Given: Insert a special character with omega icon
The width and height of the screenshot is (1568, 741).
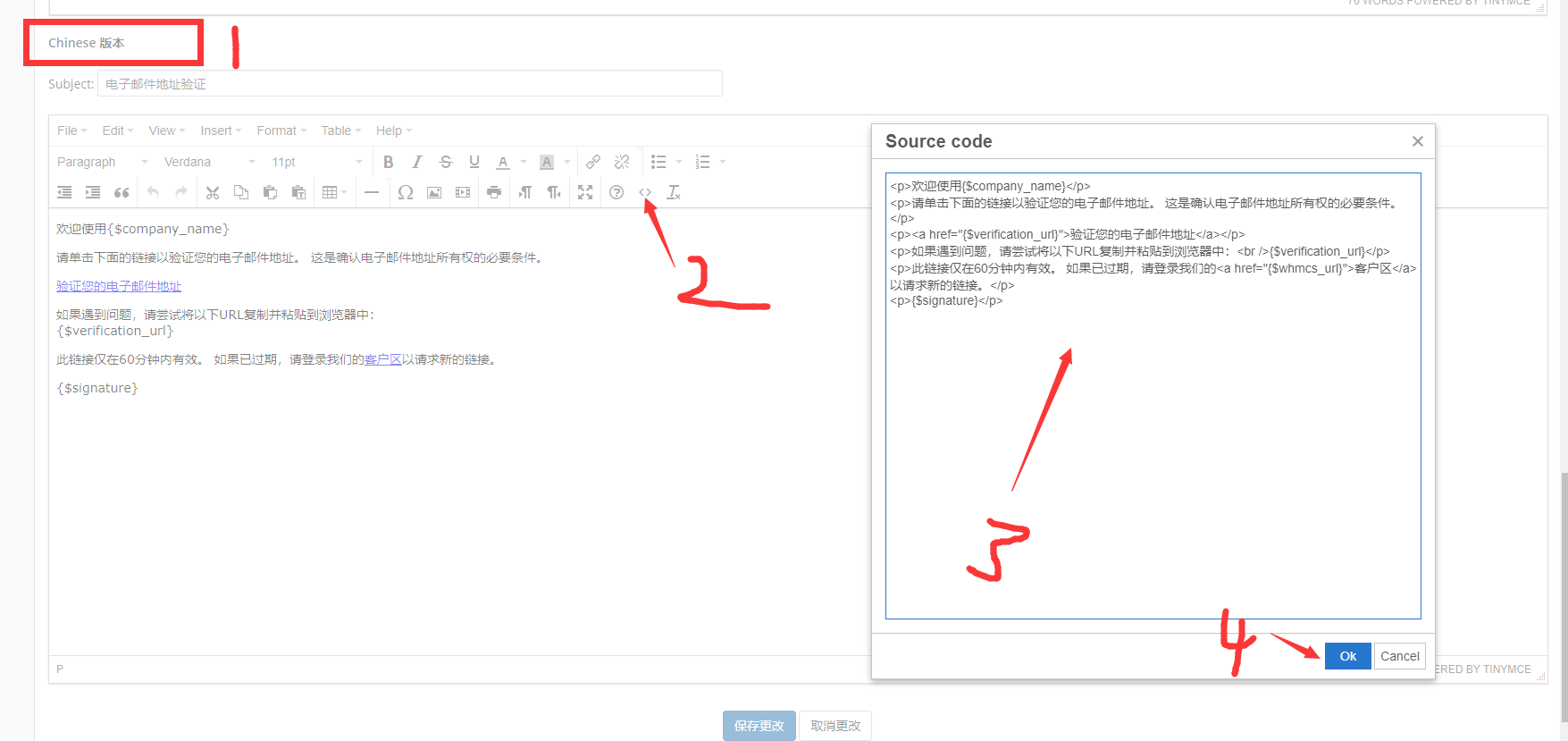Looking at the screenshot, I should [406, 192].
